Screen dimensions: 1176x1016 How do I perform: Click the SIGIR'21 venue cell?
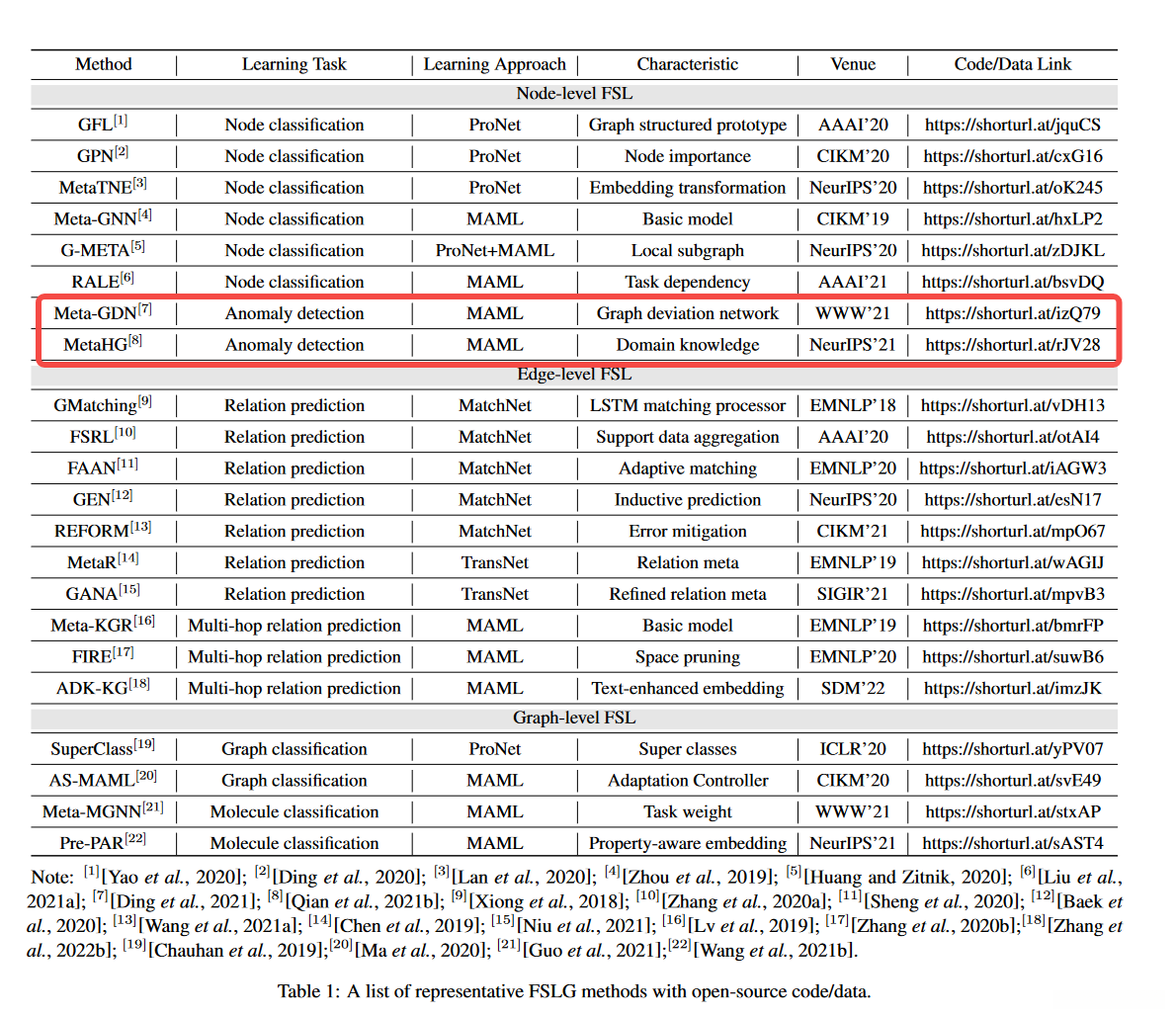pos(853,595)
